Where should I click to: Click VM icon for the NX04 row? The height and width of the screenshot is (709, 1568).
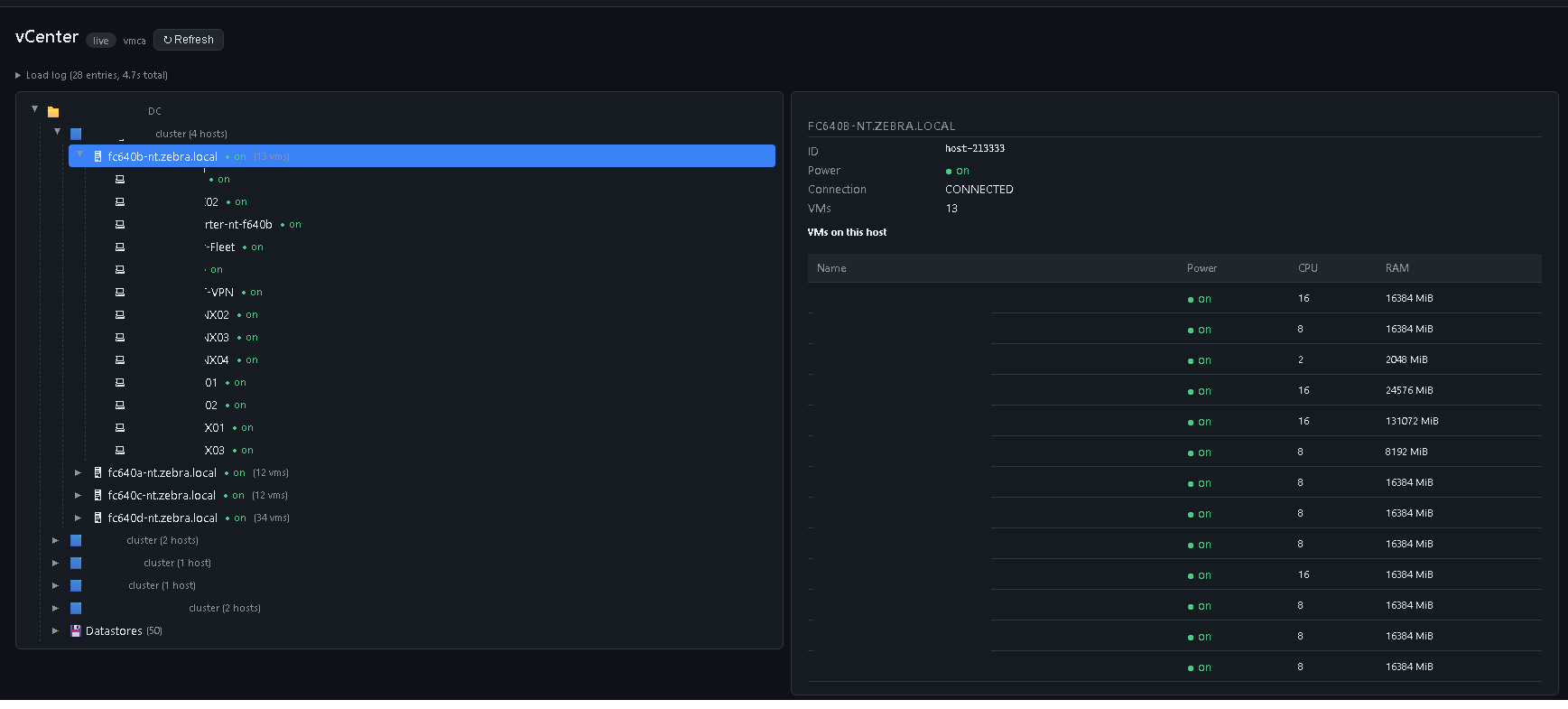[119, 359]
